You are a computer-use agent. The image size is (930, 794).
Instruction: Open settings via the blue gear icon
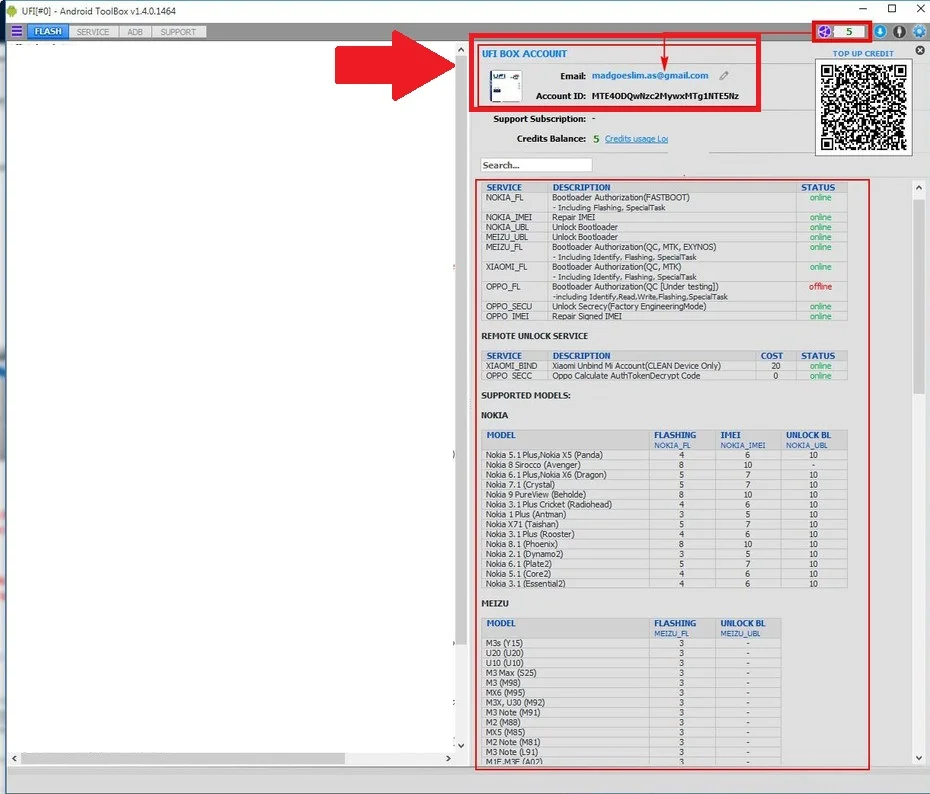[x=919, y=32]
